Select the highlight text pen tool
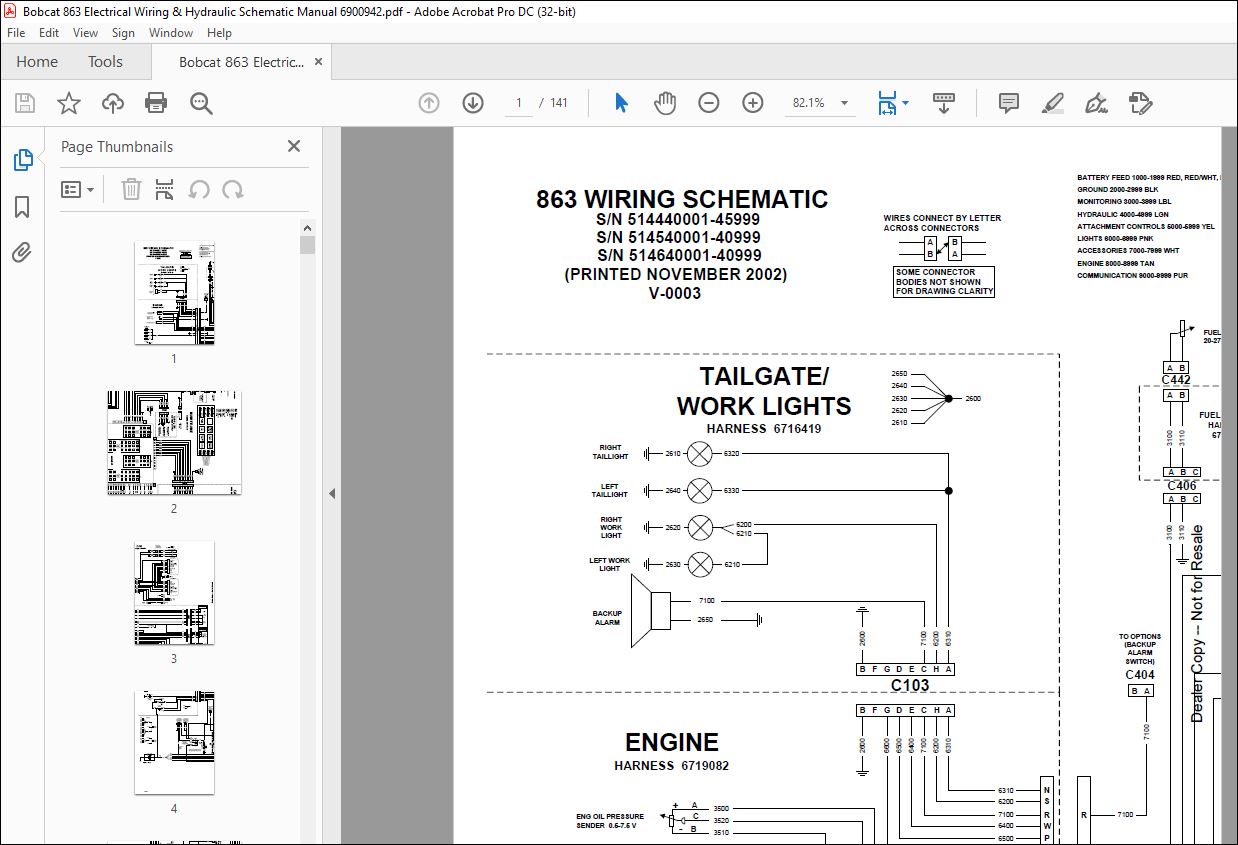Screen dimensions: 1238x845 1053,103
